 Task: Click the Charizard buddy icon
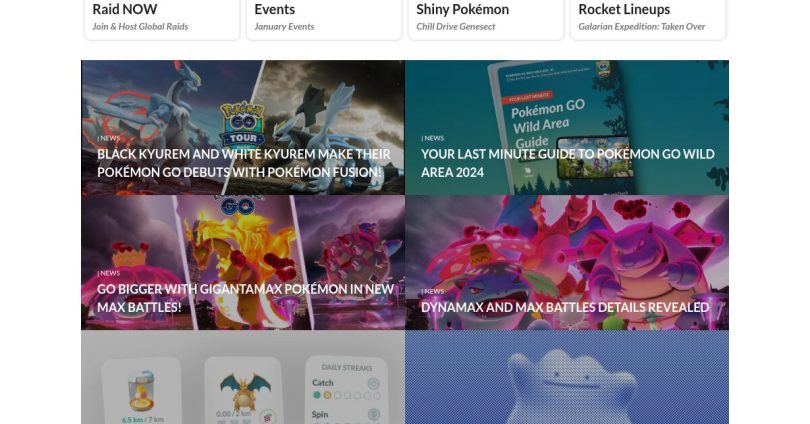tap(245, 390)
